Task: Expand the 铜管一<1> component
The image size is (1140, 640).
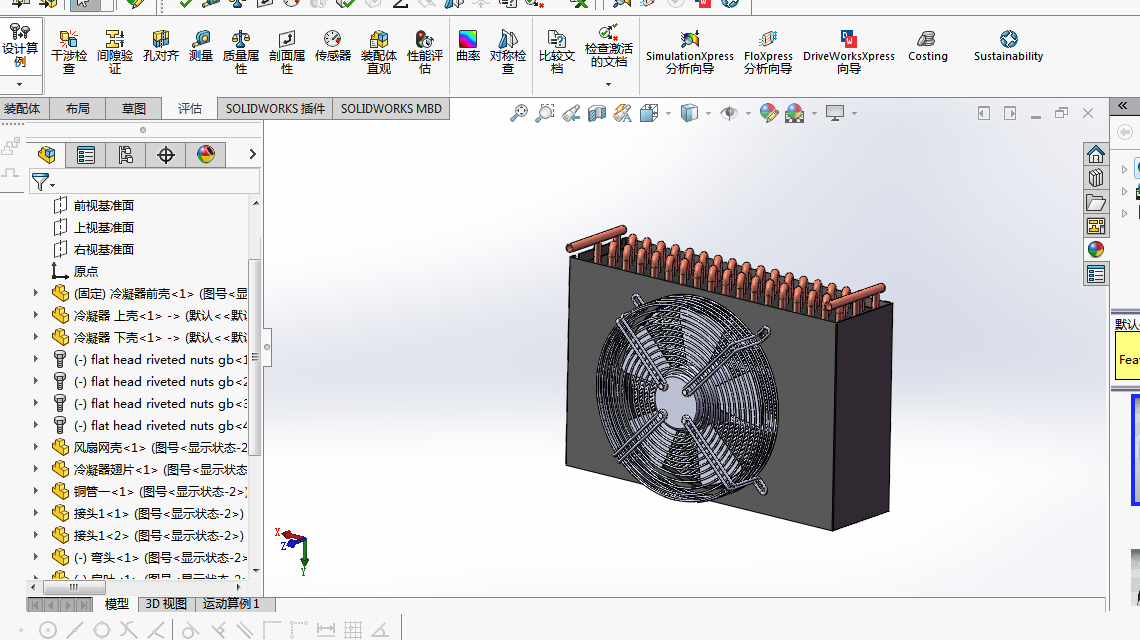Action: 36,491
